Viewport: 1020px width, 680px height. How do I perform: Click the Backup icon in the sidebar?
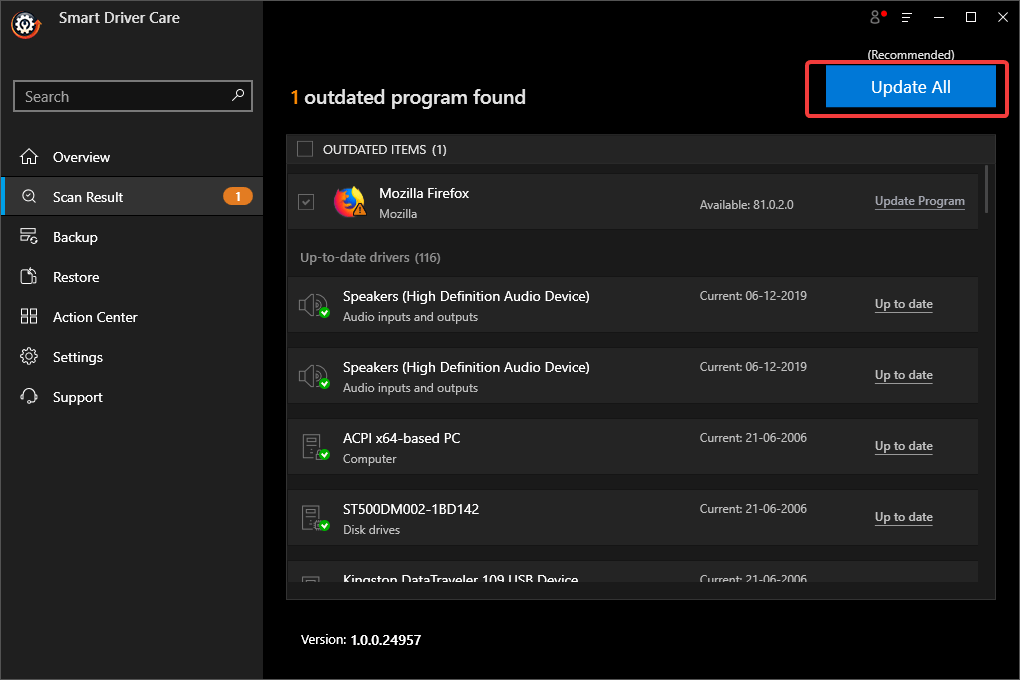click(29, 236)
